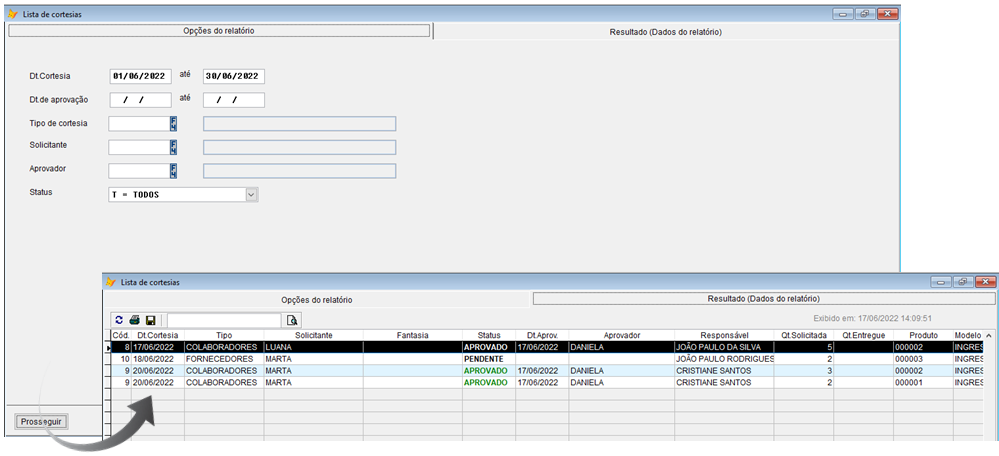The image size is (999, 456).
Task: Click the grid scrollbar up arrow
Action: click(x=989, y=335)
